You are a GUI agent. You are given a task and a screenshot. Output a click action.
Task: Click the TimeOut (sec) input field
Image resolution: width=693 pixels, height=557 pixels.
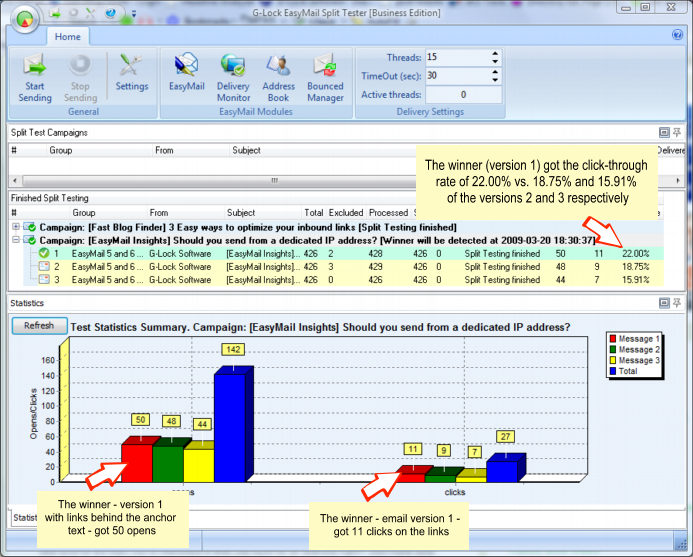coord(458,76)
